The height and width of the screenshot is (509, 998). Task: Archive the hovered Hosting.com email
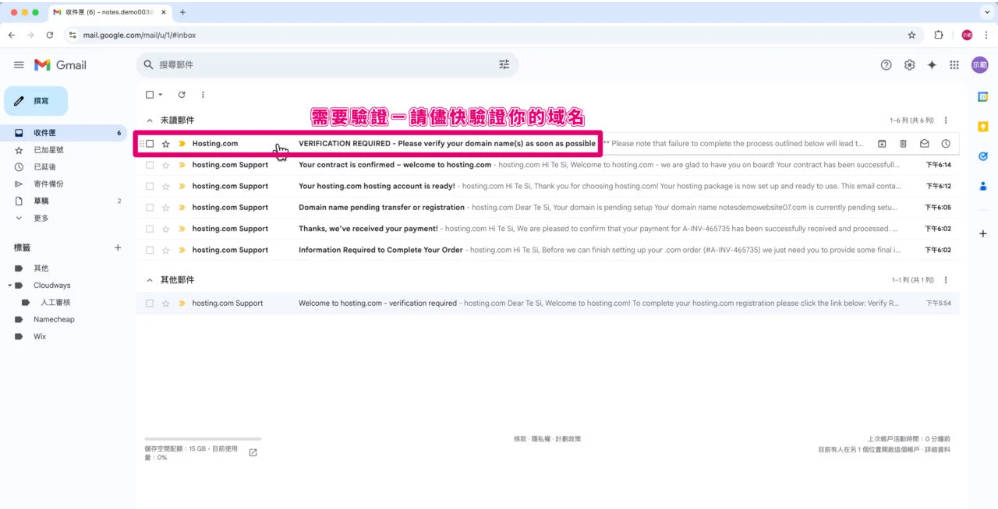882,144
